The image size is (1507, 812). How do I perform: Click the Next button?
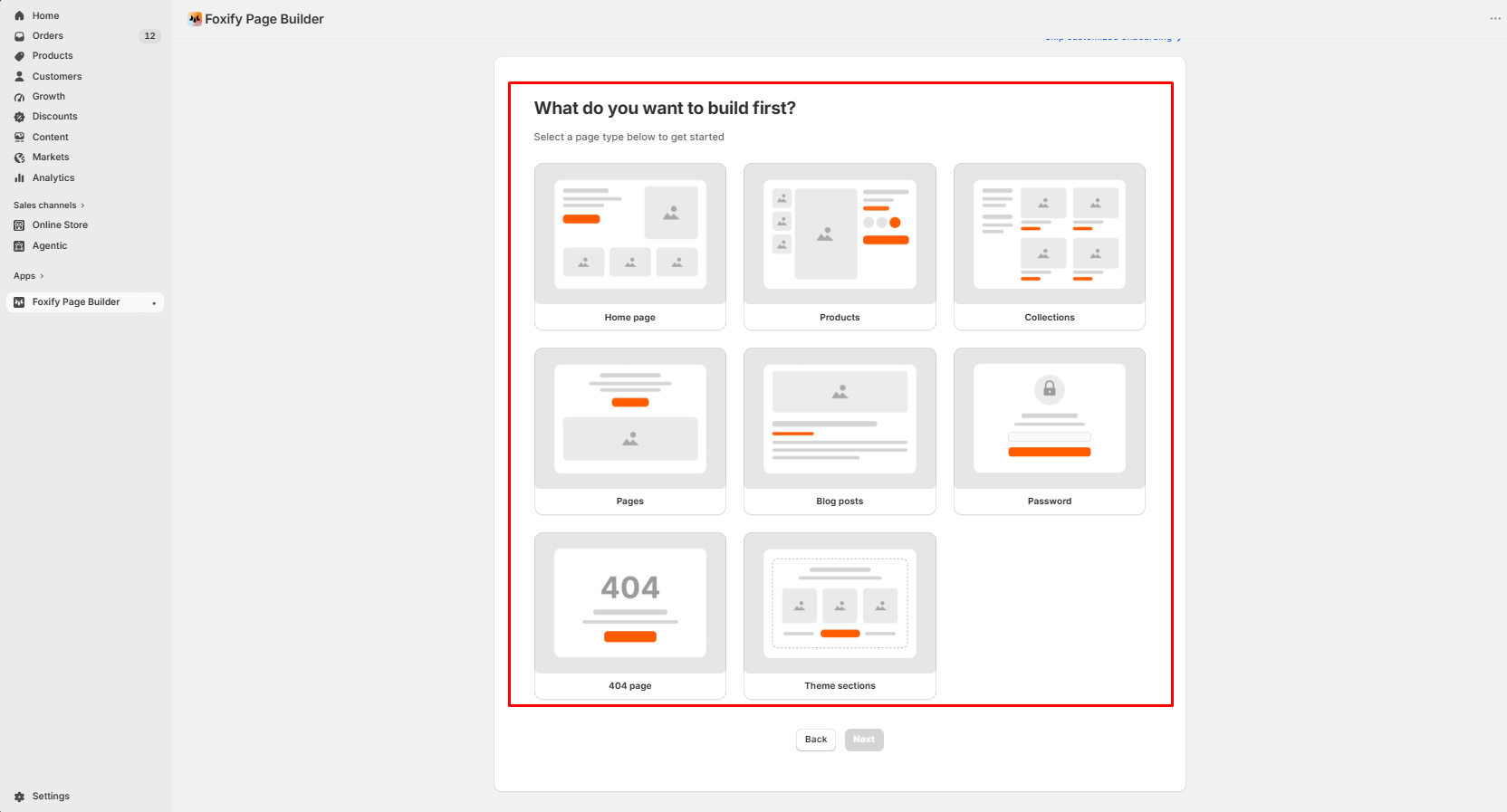(864, 740)
